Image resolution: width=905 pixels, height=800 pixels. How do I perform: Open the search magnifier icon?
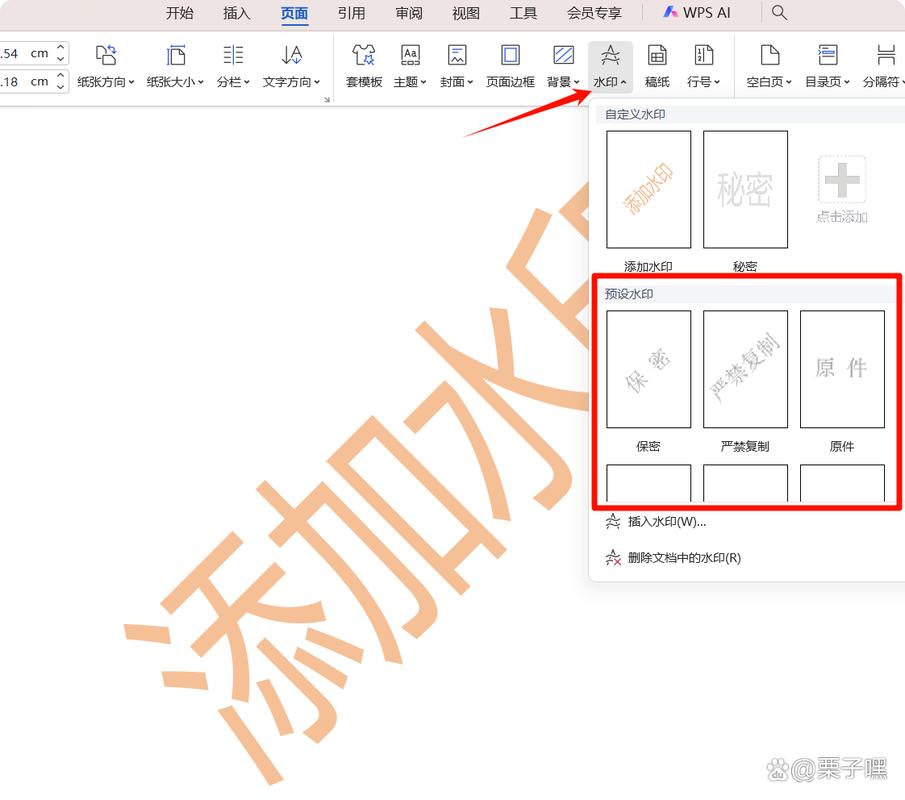point(780,13)
